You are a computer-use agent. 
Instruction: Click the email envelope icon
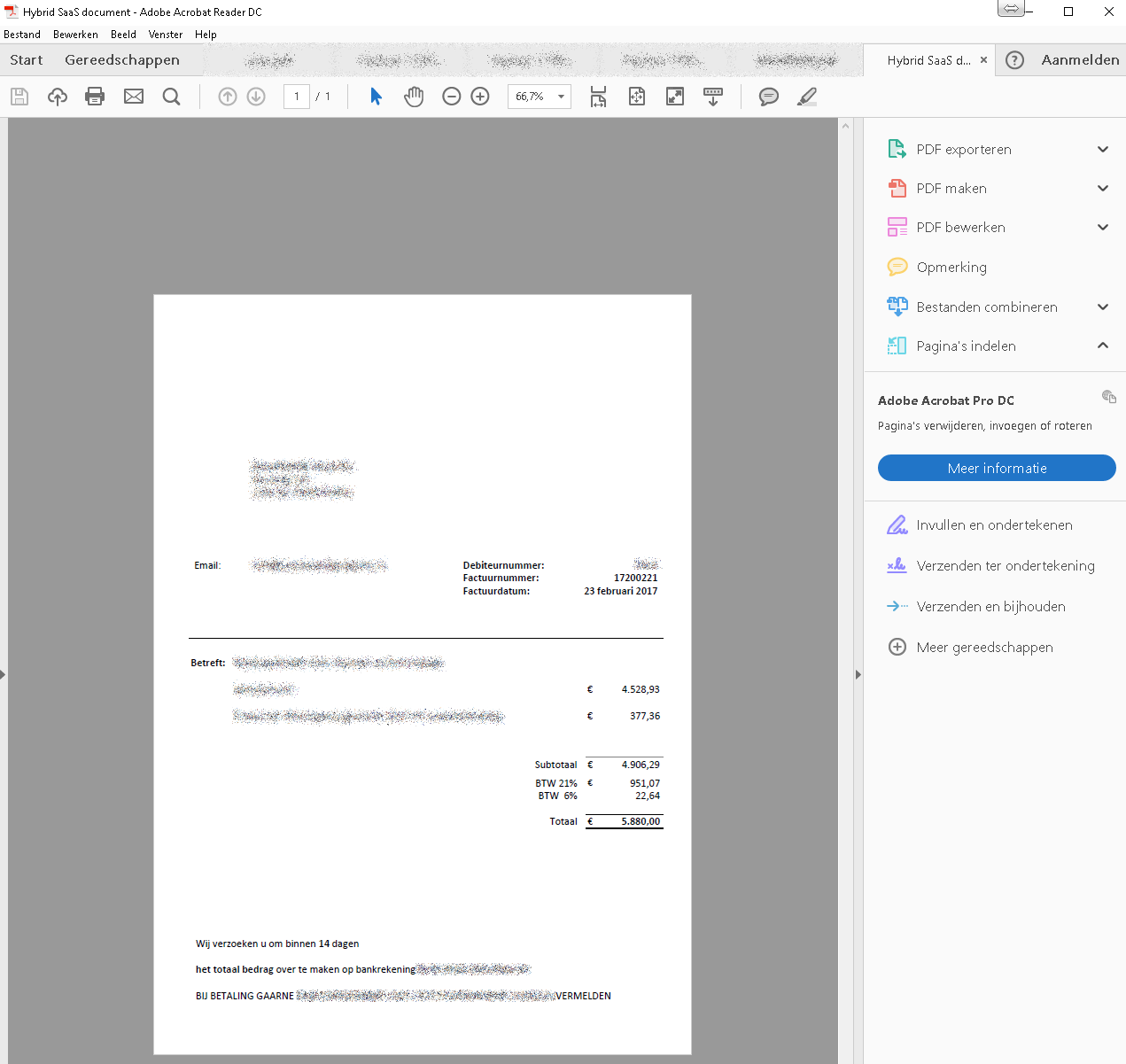click(134, 97)
